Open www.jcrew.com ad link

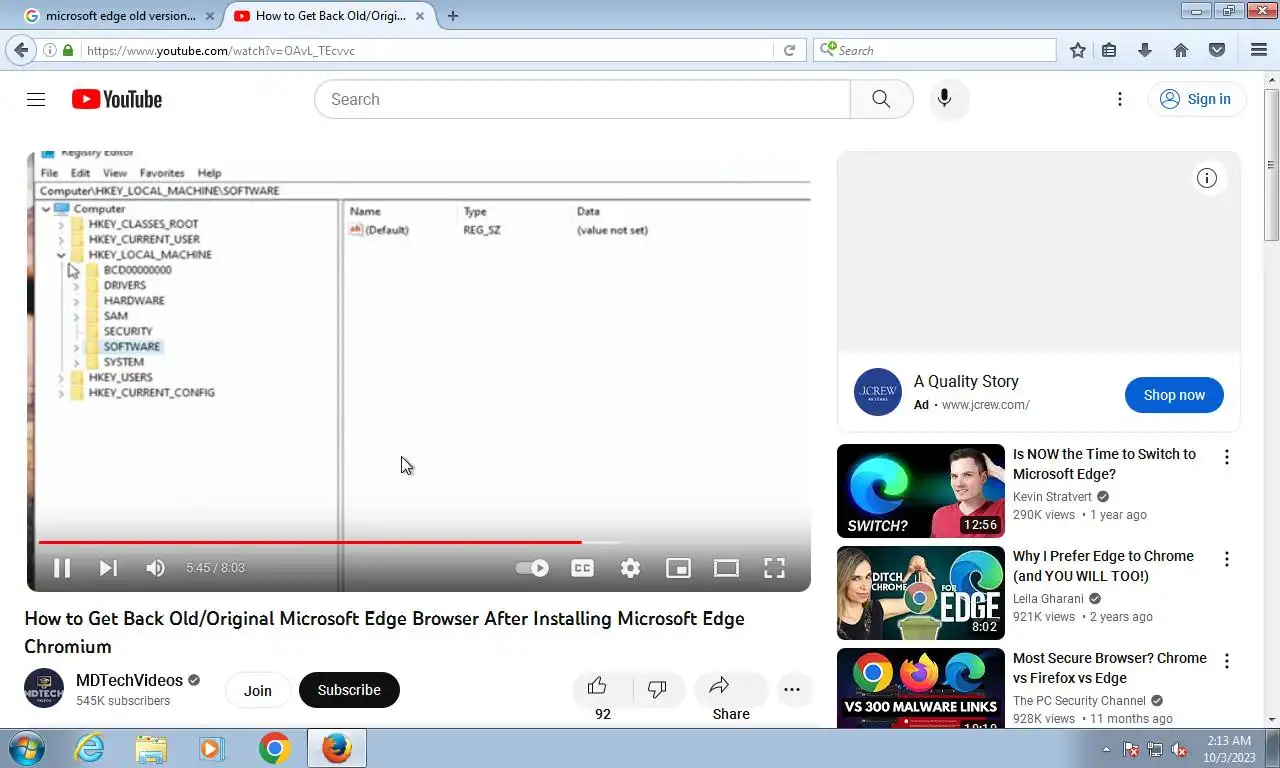point(985,405)
